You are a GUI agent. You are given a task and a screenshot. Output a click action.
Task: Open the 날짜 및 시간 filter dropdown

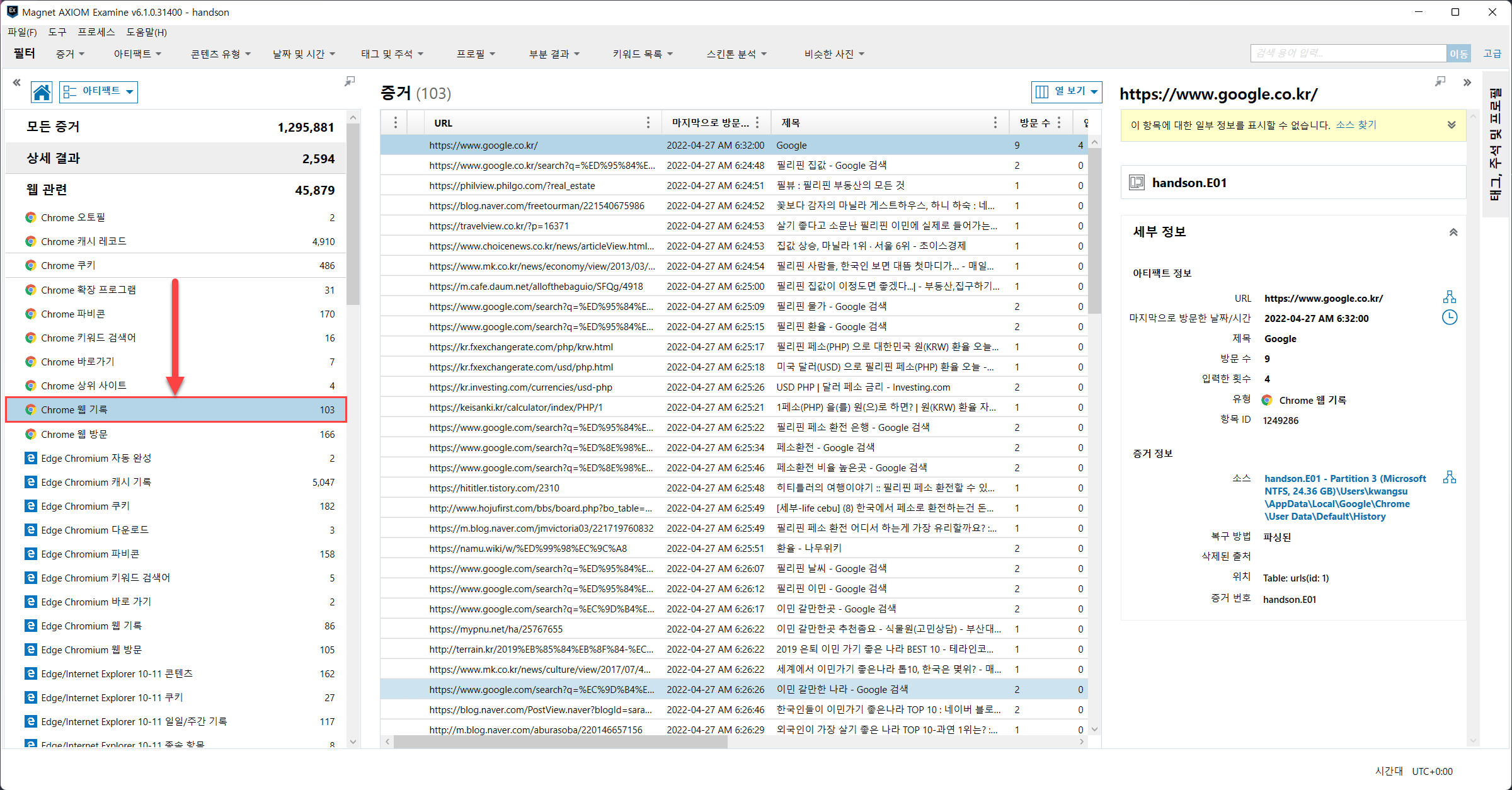tap(304, 54)
